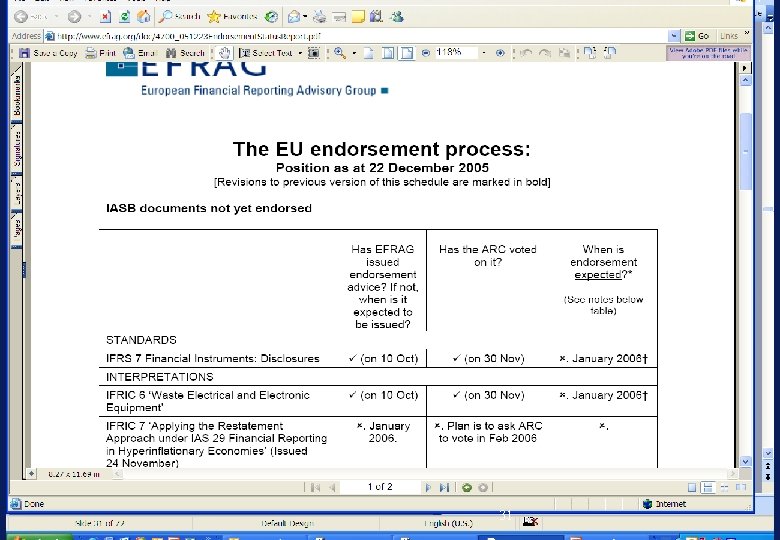780x540 pixels.
Task: Expand the Select Text tool dropdown arrow
Action: click(x=300, y=53)
